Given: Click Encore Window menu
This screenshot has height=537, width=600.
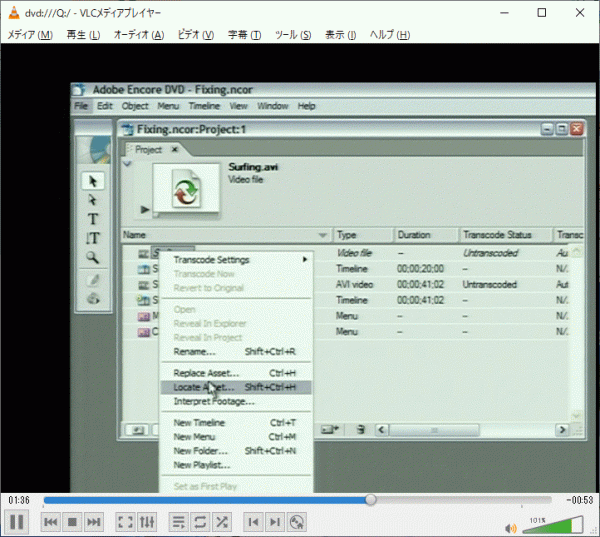Looking at the screenshot, I should [x=272, y=106].
